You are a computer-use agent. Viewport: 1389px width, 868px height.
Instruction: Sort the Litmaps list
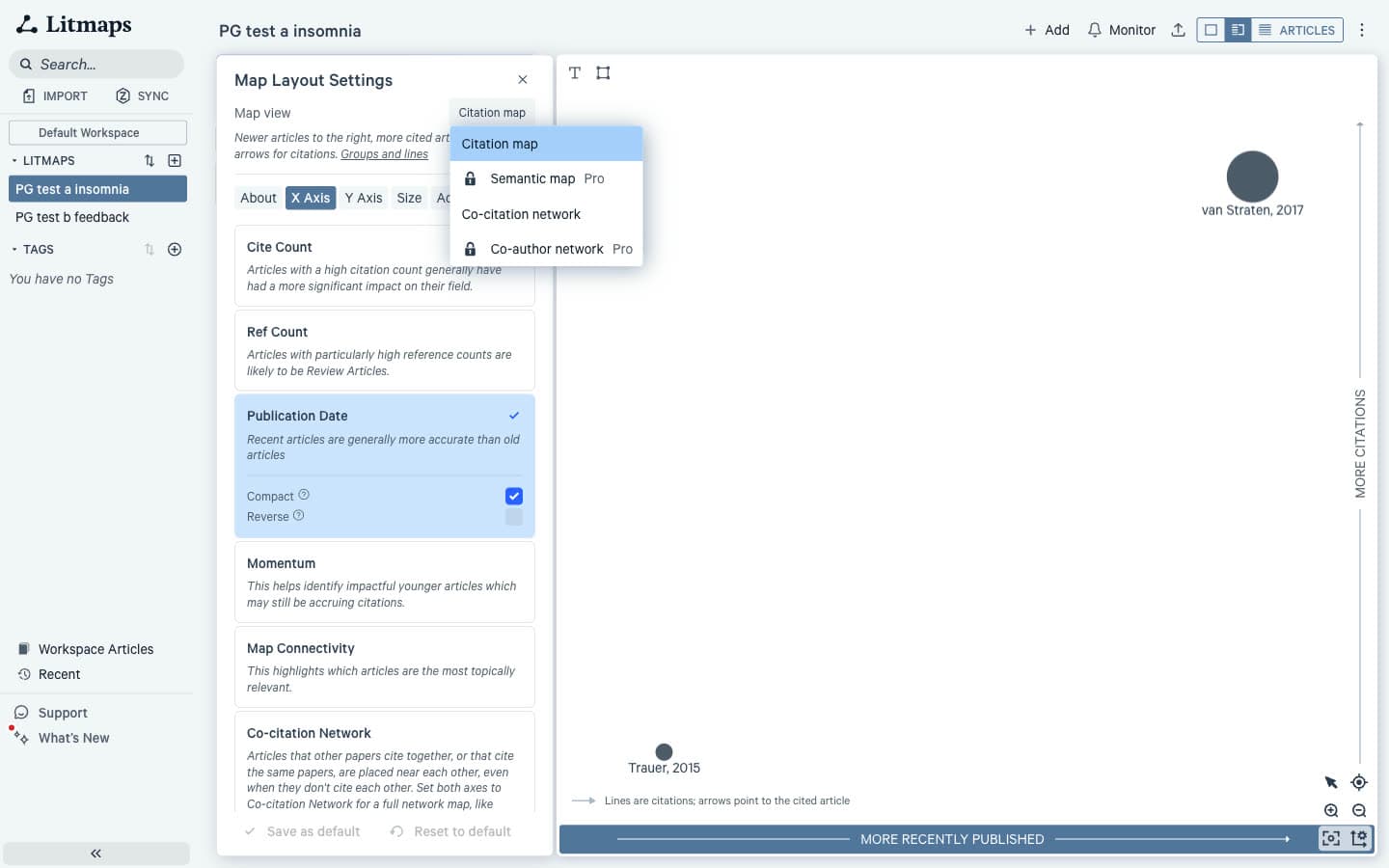pos(150,160)
